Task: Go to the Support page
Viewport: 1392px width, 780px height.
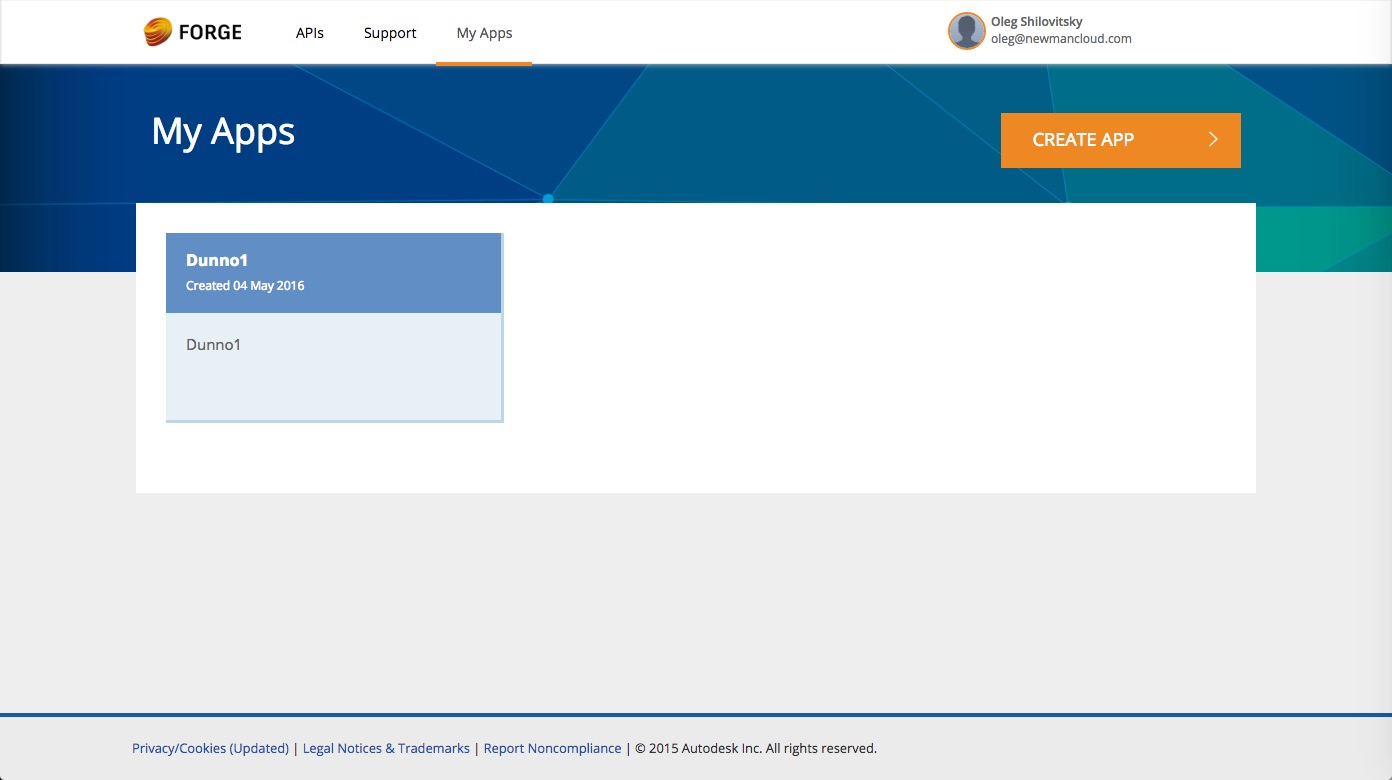Action: pos(389,32)
